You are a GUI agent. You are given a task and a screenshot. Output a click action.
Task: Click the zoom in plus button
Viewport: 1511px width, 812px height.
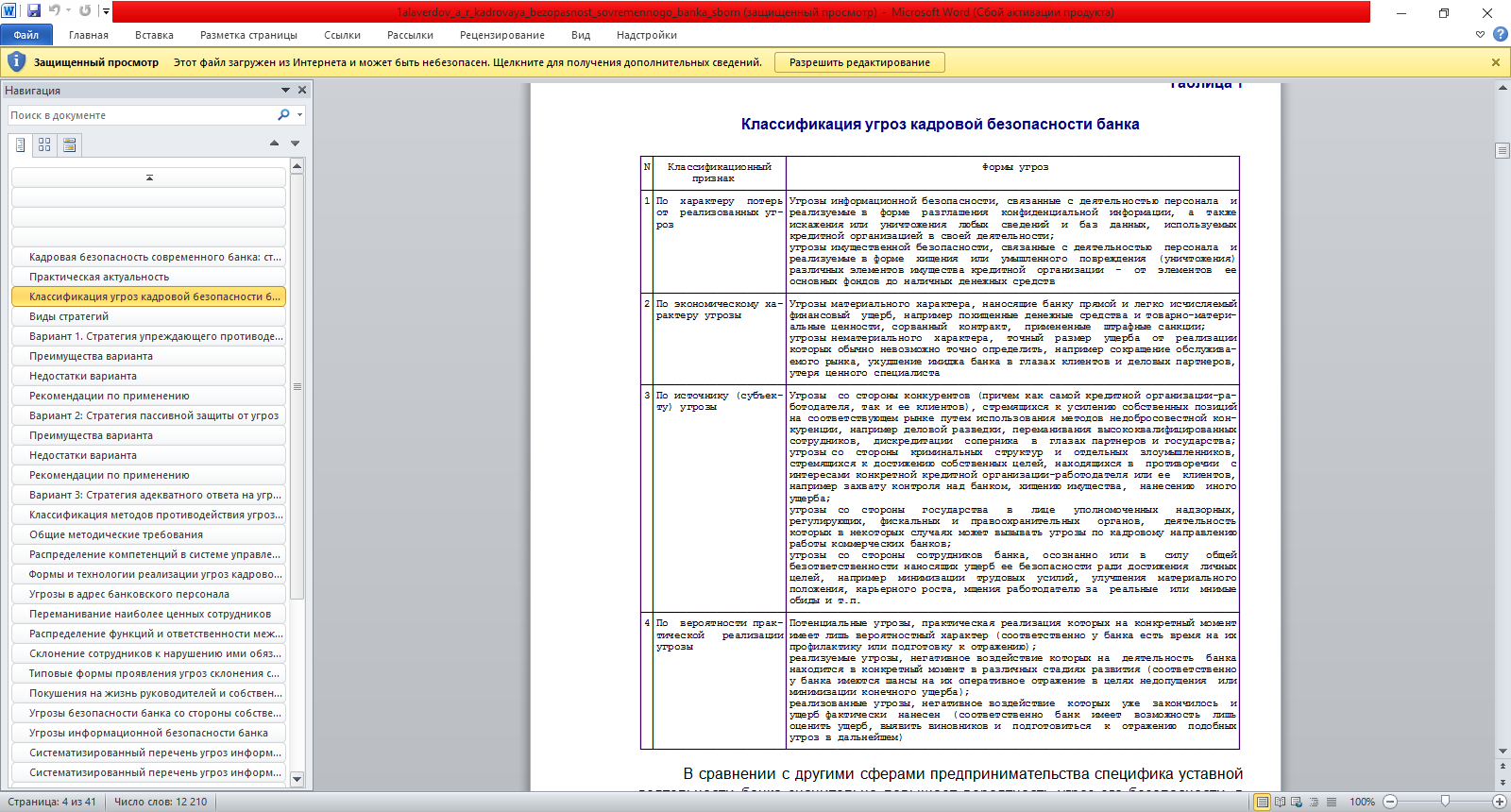tap(1499, 802)
